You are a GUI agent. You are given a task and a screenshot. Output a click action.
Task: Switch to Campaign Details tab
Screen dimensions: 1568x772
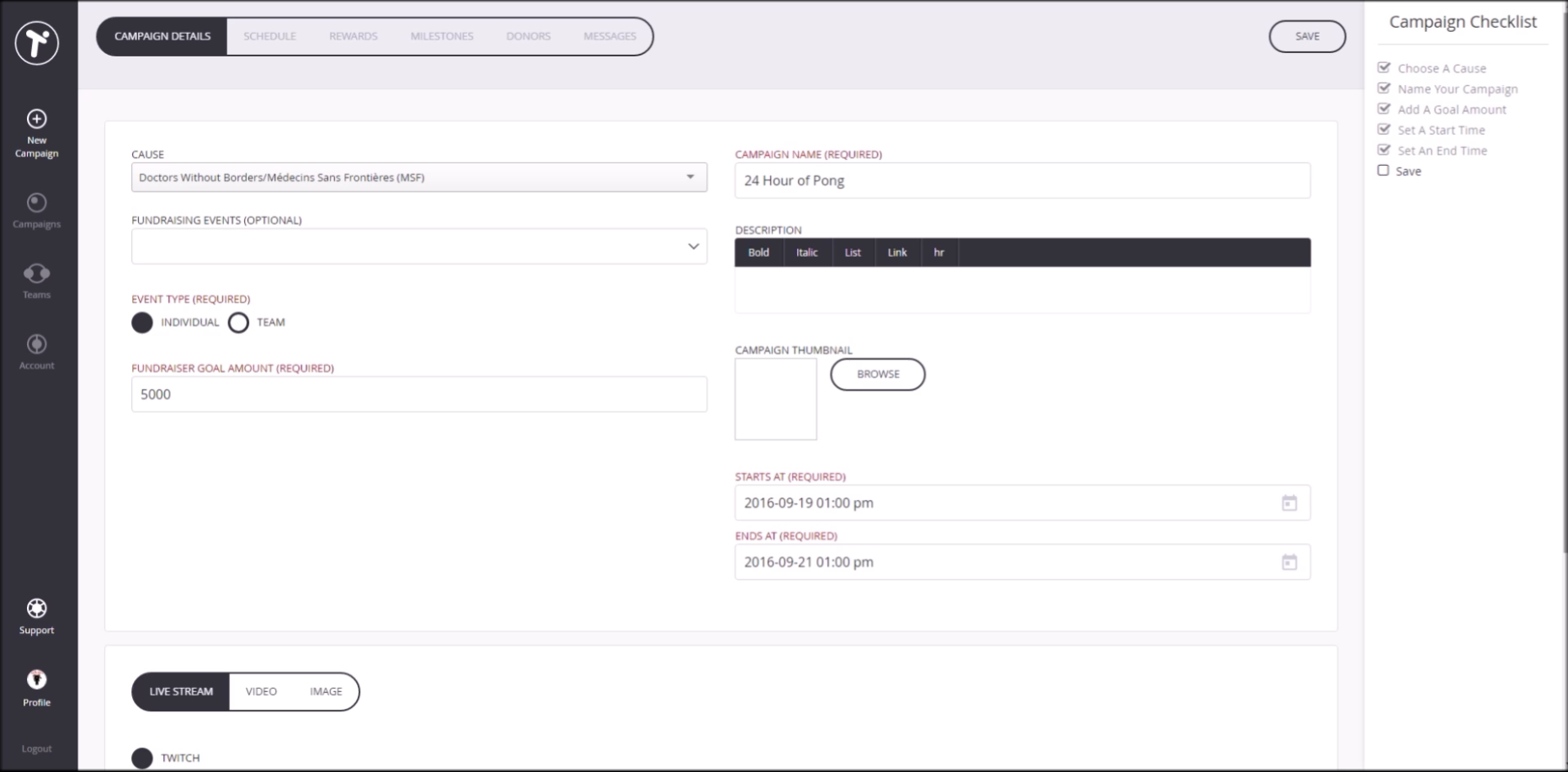(x=162, y=36)
